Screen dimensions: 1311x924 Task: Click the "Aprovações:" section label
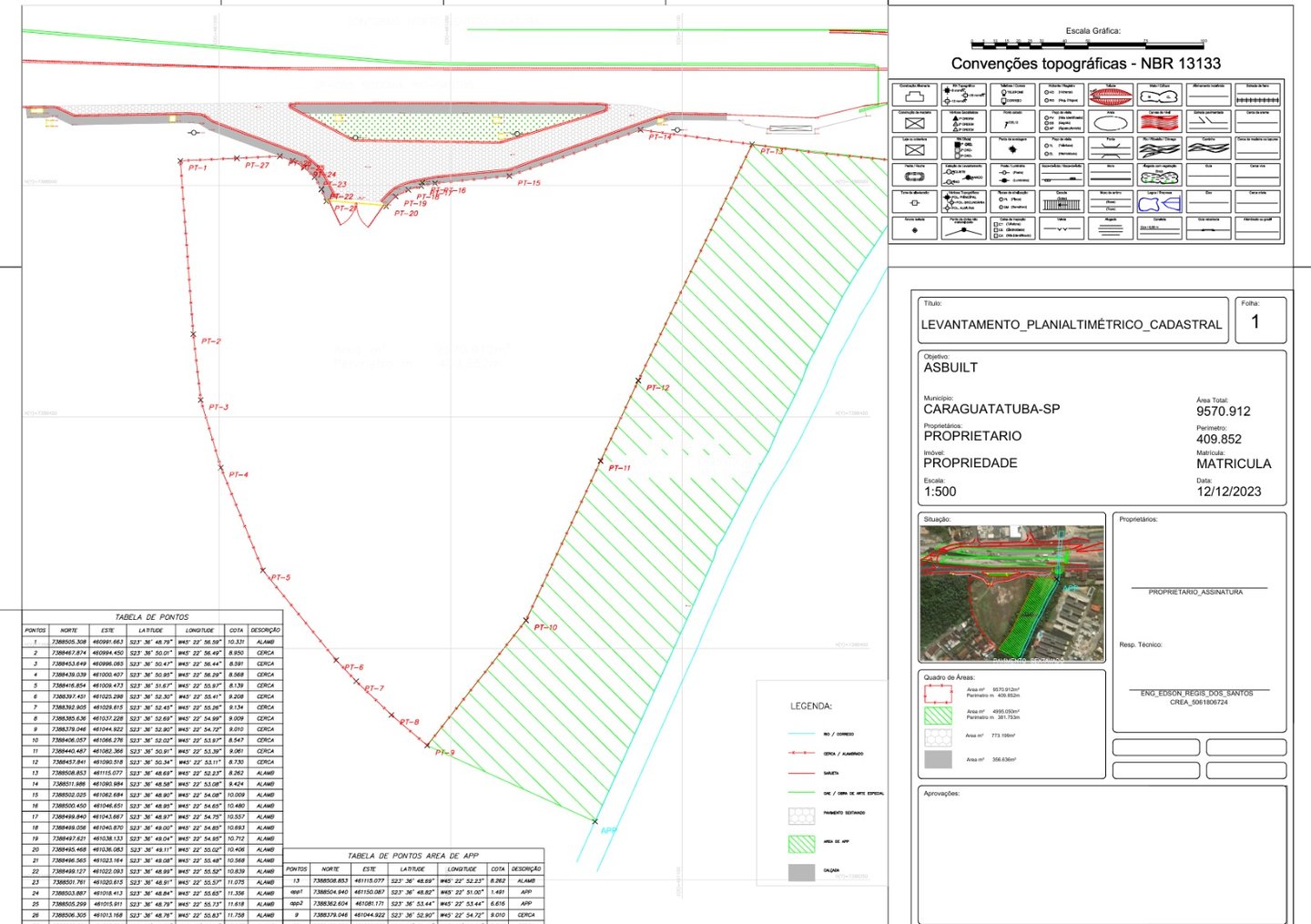941,793
